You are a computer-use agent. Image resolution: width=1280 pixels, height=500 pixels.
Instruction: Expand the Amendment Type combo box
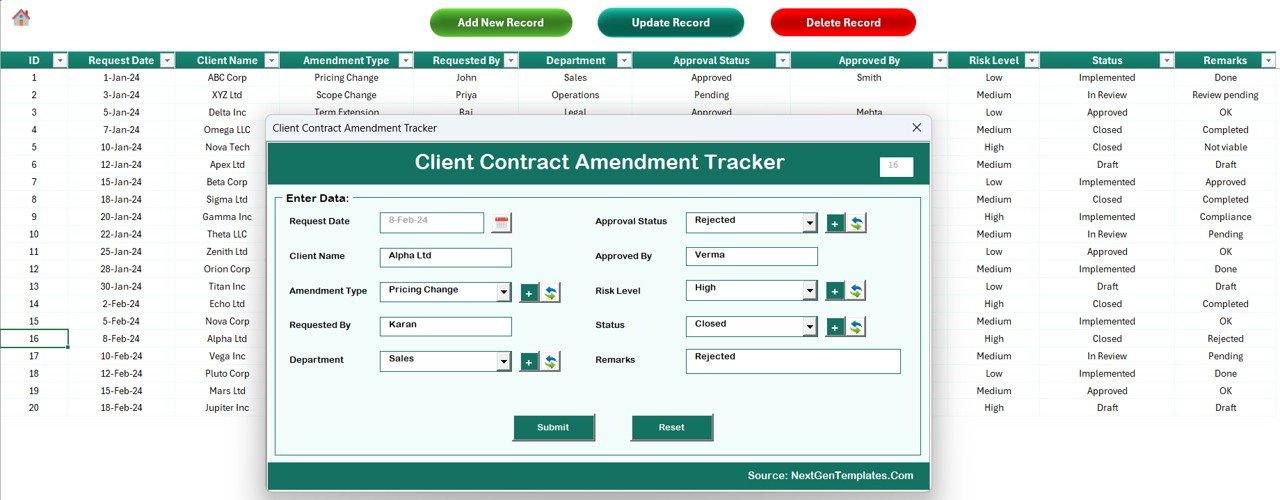pyautogui.click(x=504, y=292)
